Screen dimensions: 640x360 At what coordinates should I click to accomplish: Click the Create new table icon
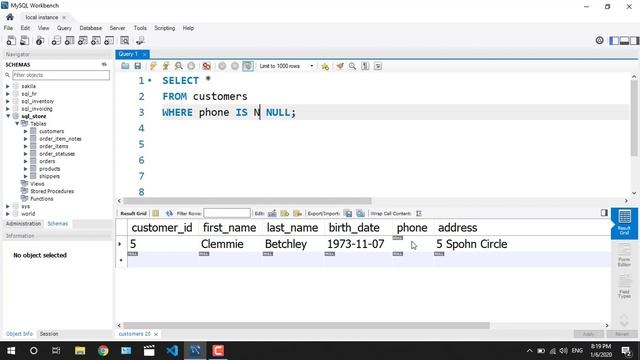69,40
